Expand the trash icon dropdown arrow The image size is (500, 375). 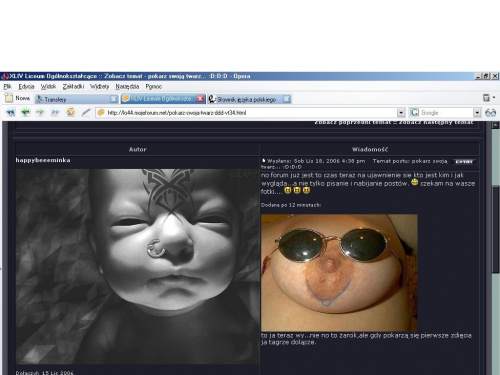tap(494, 98)
